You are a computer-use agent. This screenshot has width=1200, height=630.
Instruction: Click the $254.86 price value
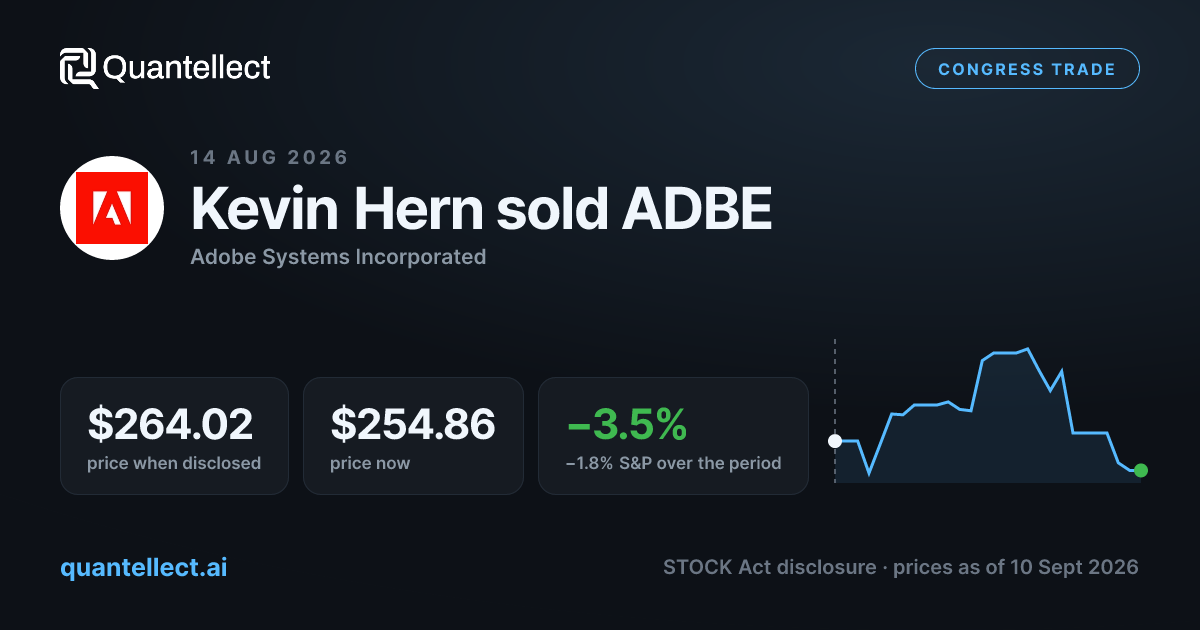(x=413, y=424)
